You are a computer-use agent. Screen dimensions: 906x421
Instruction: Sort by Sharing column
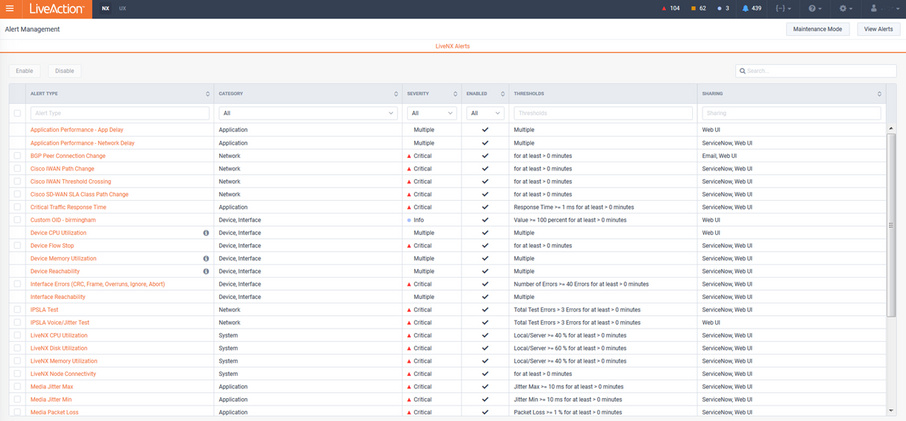click(879, 94)
